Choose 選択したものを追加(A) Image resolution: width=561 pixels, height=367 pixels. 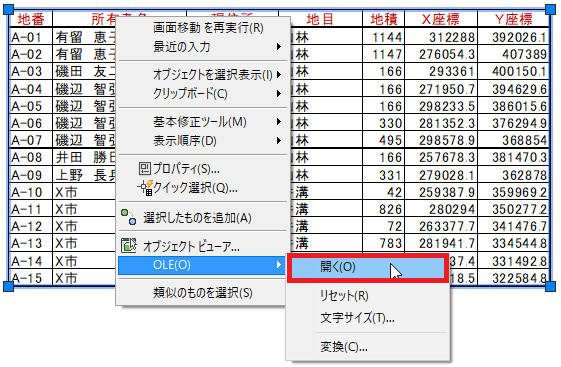[x=202, y=217]
